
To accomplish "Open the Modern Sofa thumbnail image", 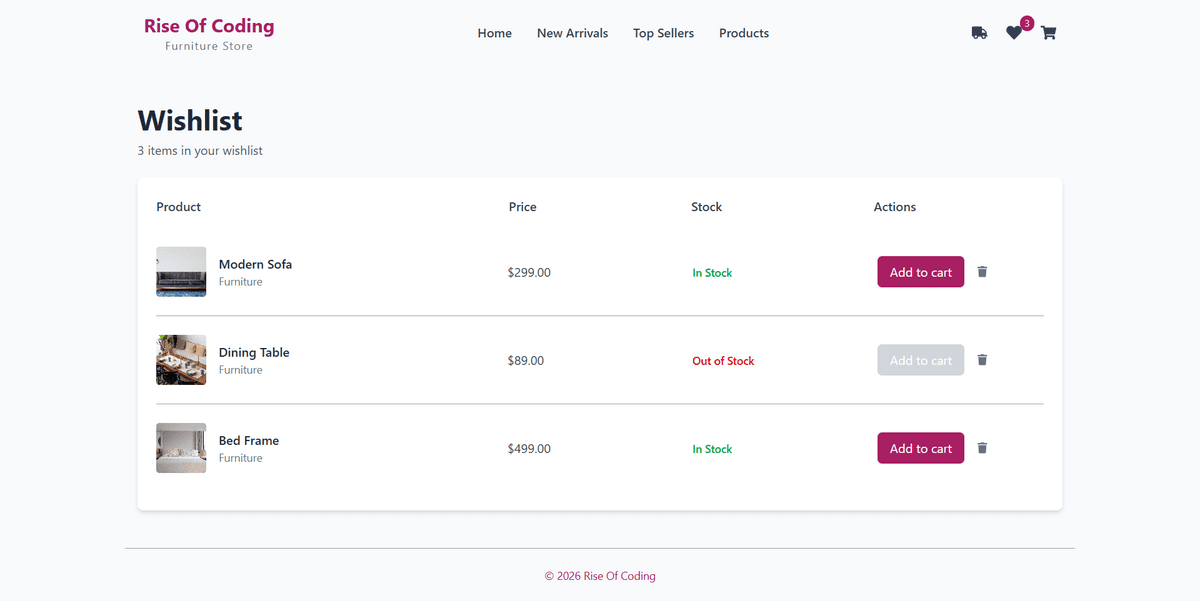I will pyautogui.click(x=181, y=272).
